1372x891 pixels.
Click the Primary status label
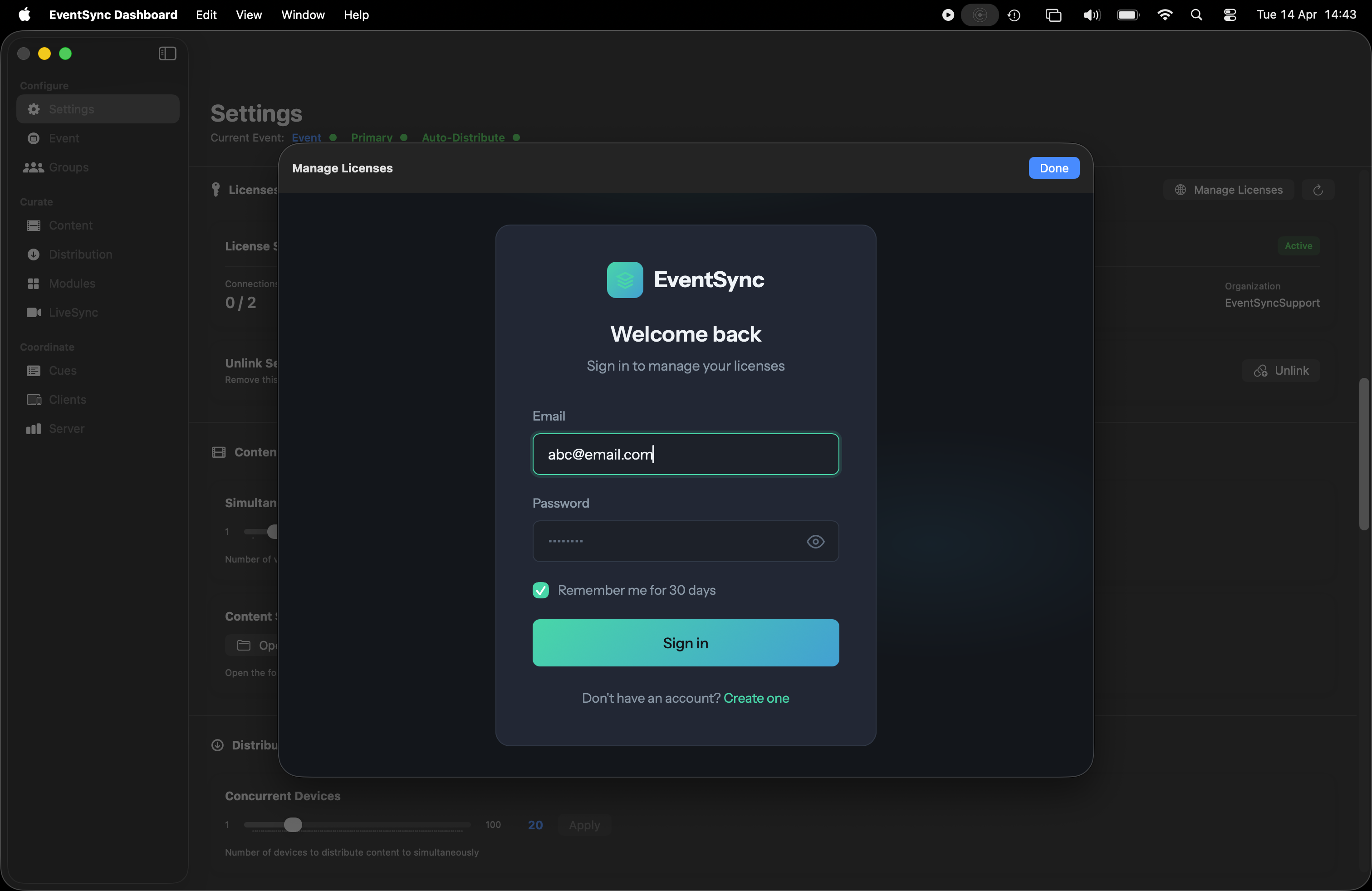[372, 138]
